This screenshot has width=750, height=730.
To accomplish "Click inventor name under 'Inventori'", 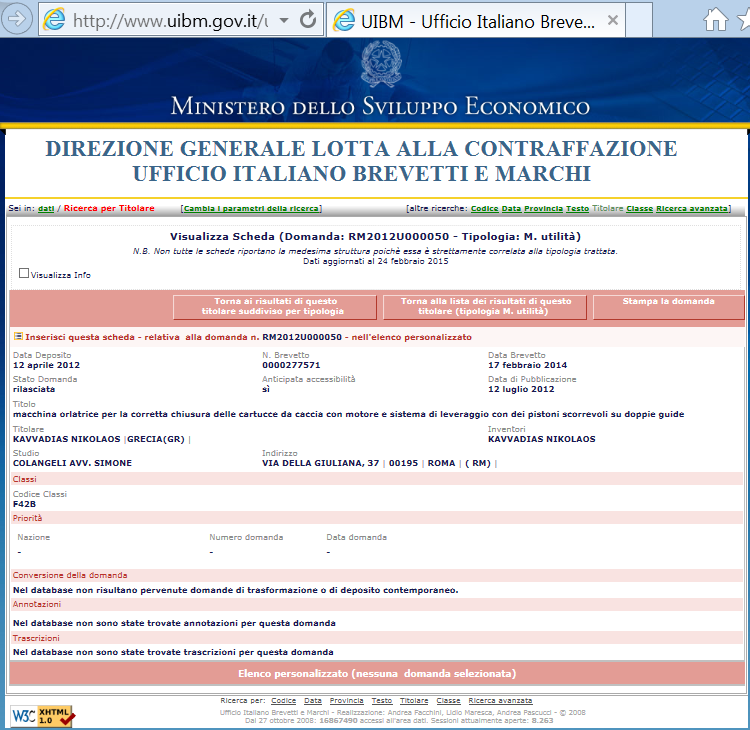I will 541,439.
